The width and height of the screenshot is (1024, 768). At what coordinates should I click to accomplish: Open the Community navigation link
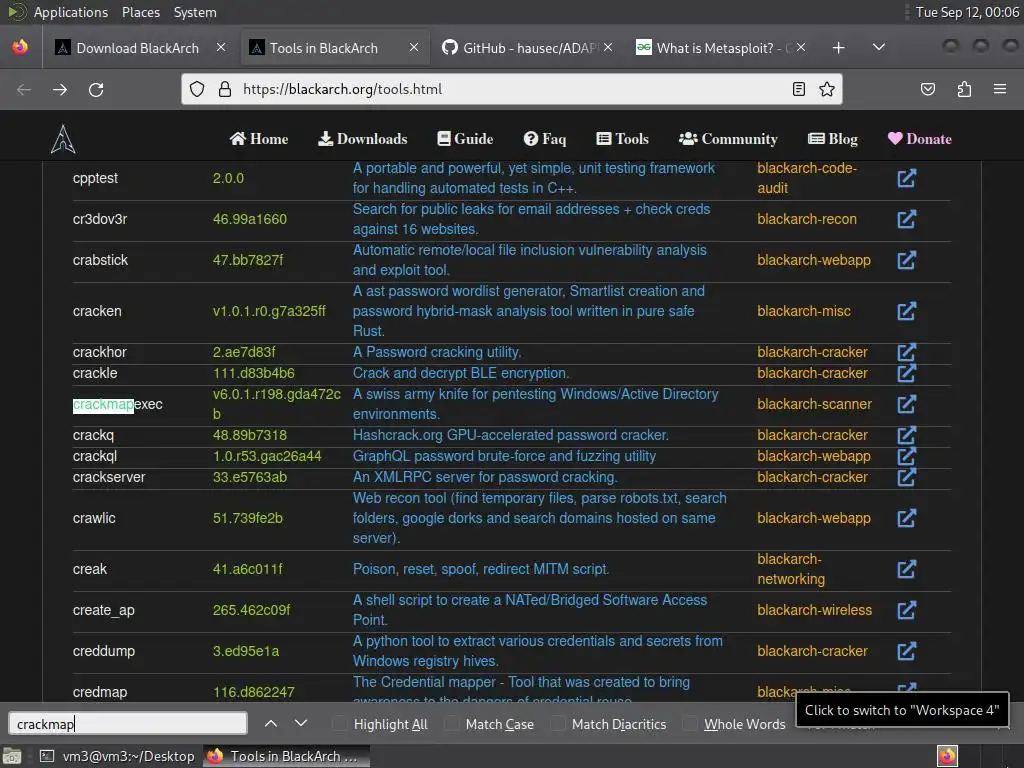[x=728, y=138]
